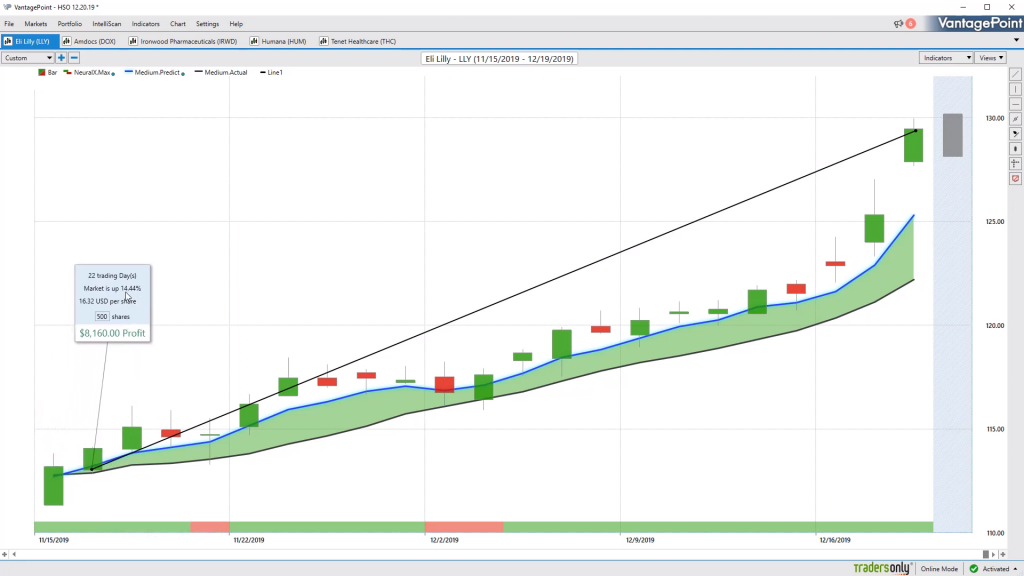Click the 500 shares input field

point(102,317)
